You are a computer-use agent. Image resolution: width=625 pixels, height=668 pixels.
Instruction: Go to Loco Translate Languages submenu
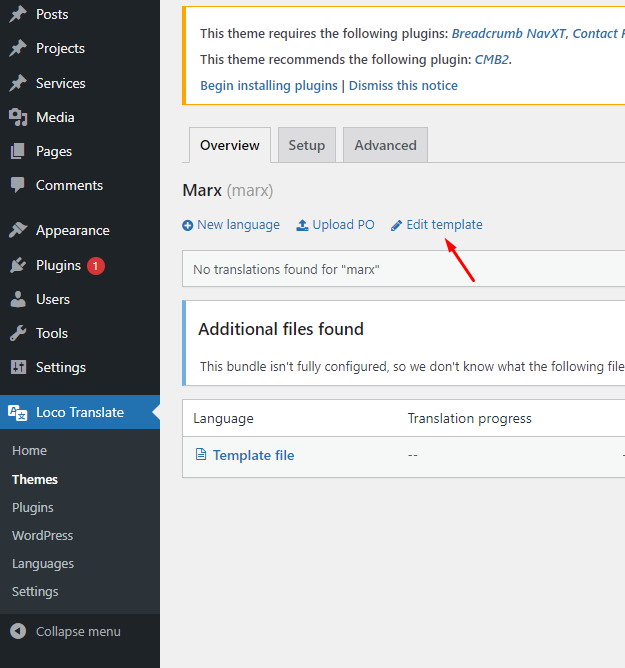coord(43,564)
